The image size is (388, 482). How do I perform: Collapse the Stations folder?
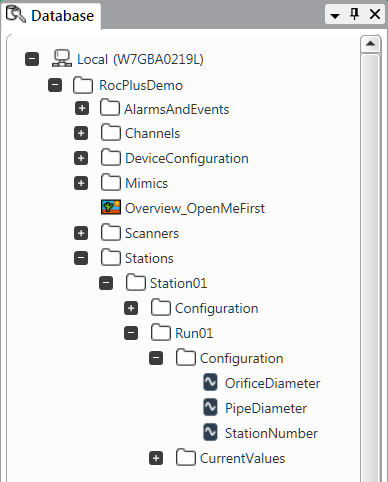(81, 258)
